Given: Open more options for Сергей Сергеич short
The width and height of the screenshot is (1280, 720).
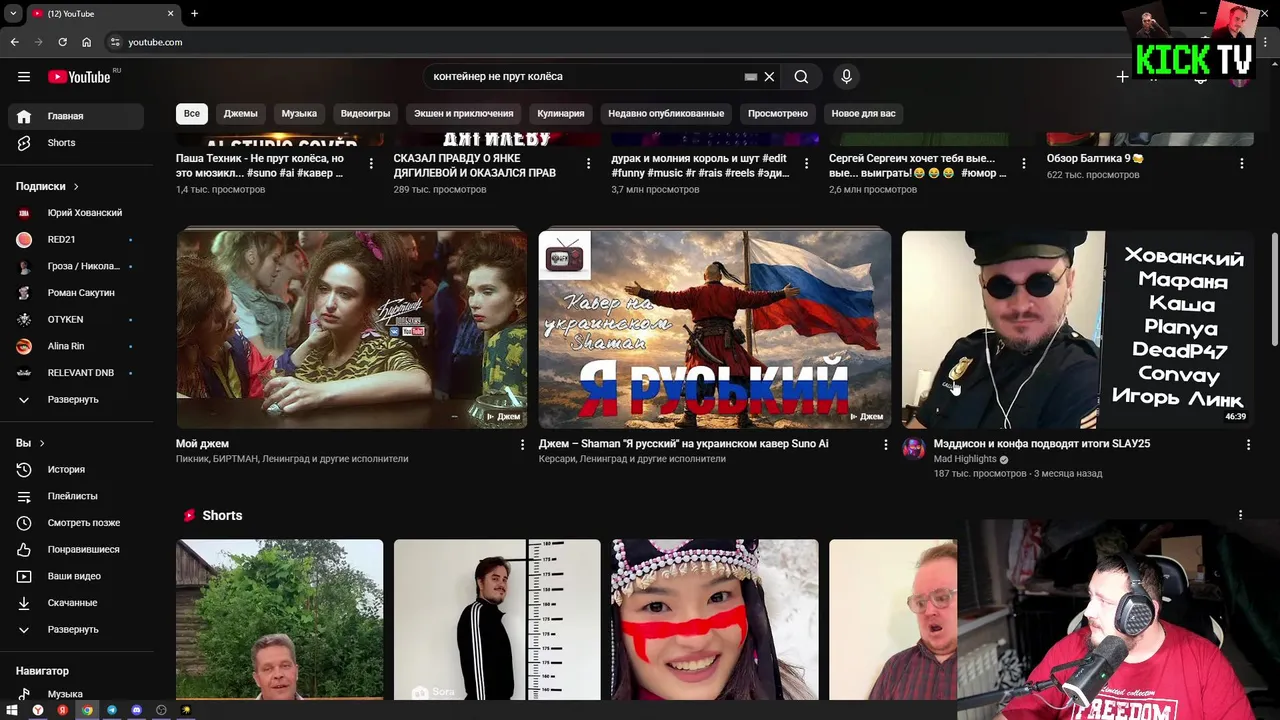Looking at the screenshot, I should pyautogui.click(x=1024, y=163).
